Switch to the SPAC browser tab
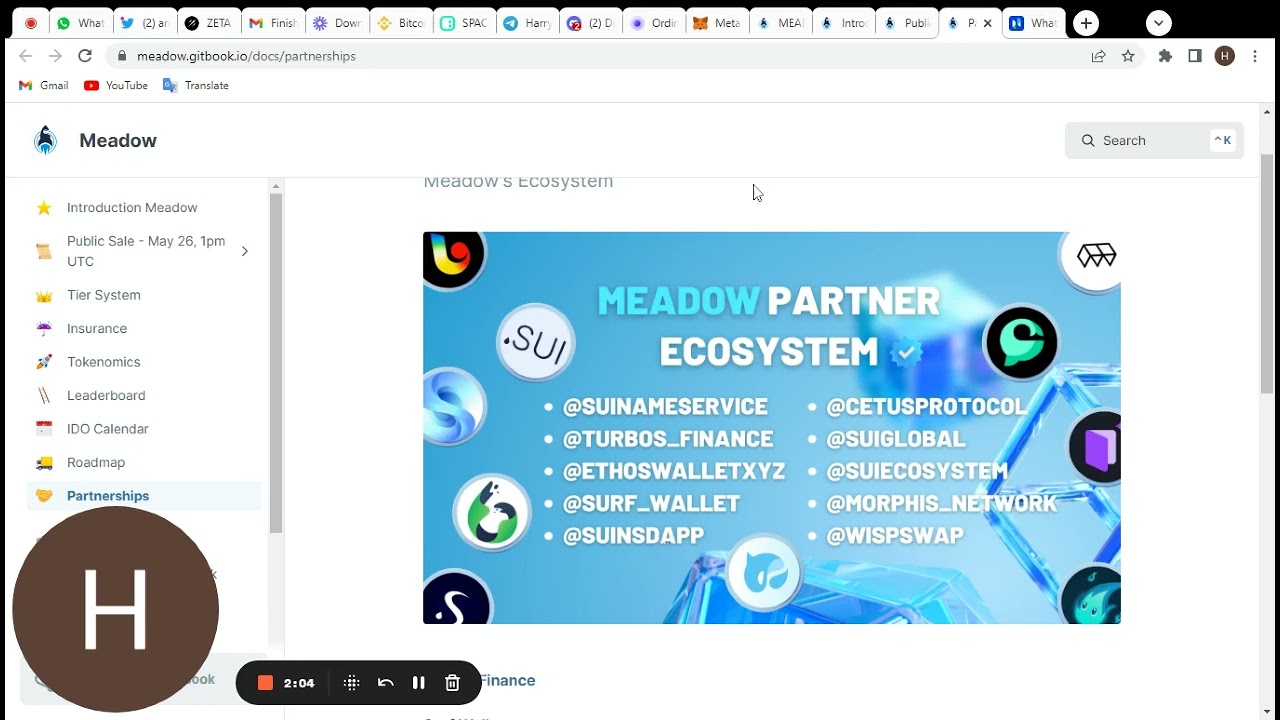Screen dimensions: 1280x720 point(463,23)
